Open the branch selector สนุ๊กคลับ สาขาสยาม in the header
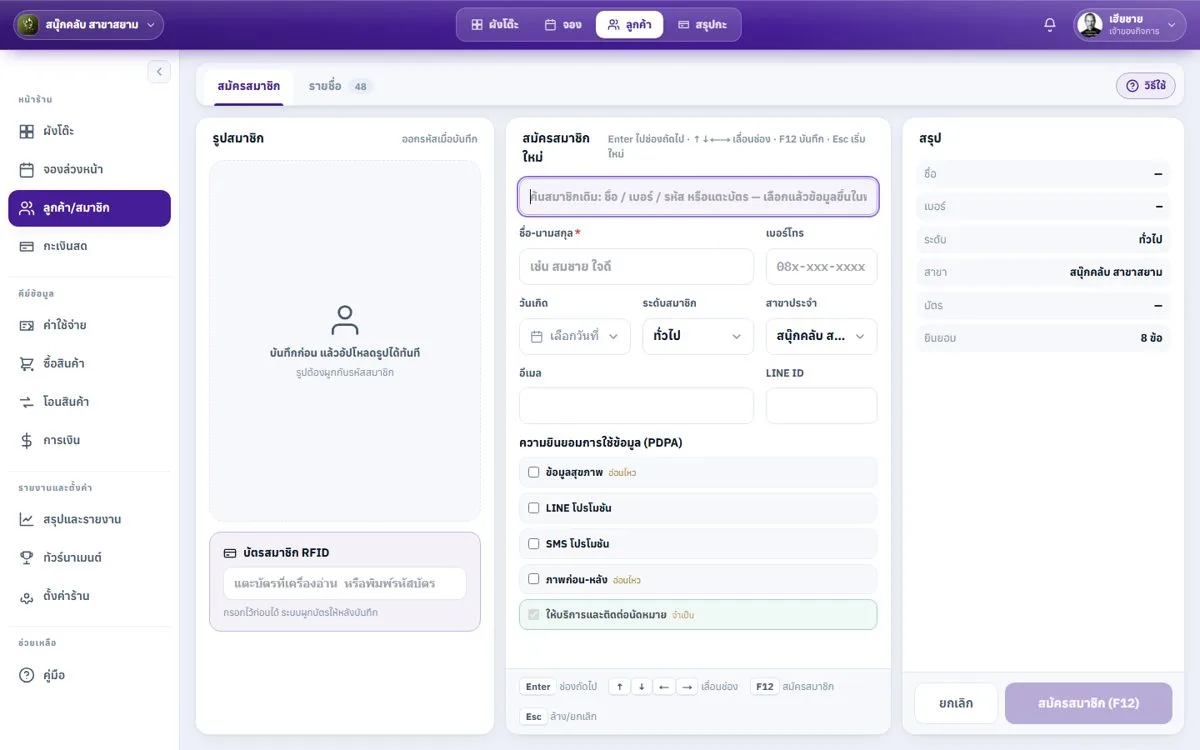This screenshot has width=1200, height=750. [89, 25]
